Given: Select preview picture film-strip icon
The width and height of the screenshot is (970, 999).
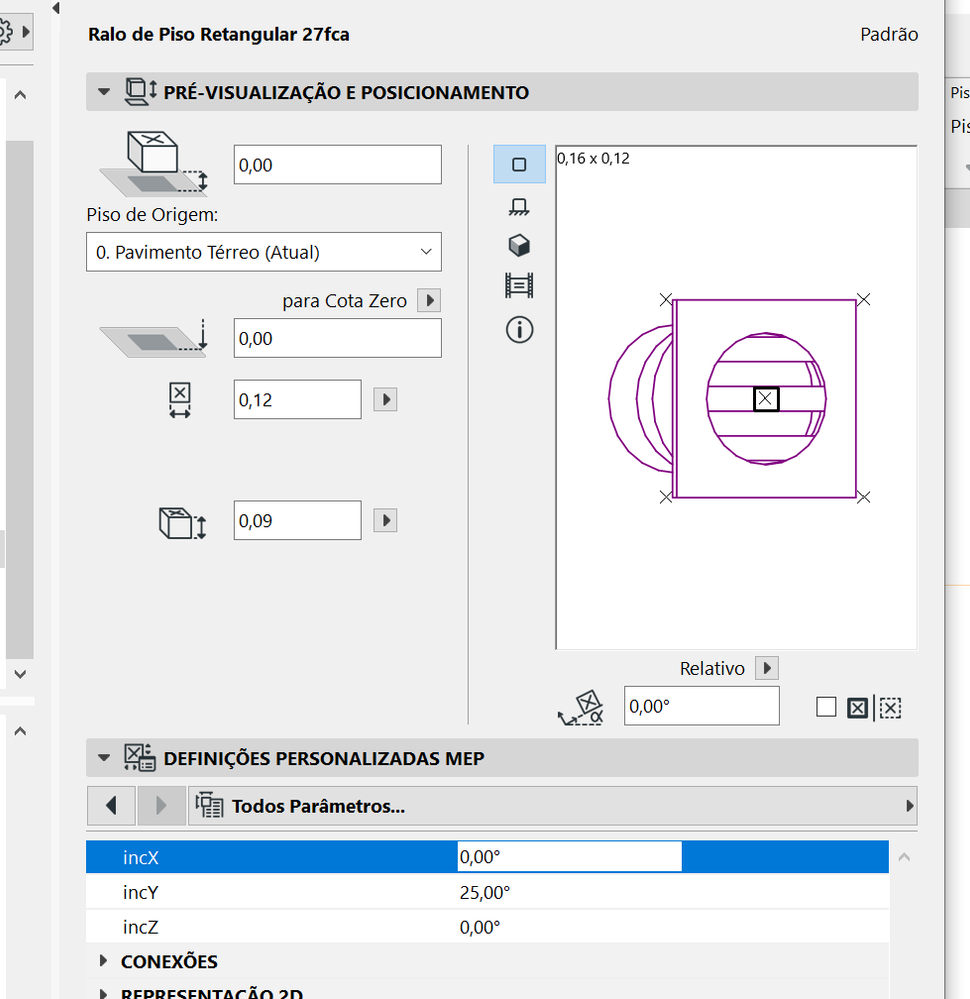Looking at the screenshot, I should (x=519, y=285).
